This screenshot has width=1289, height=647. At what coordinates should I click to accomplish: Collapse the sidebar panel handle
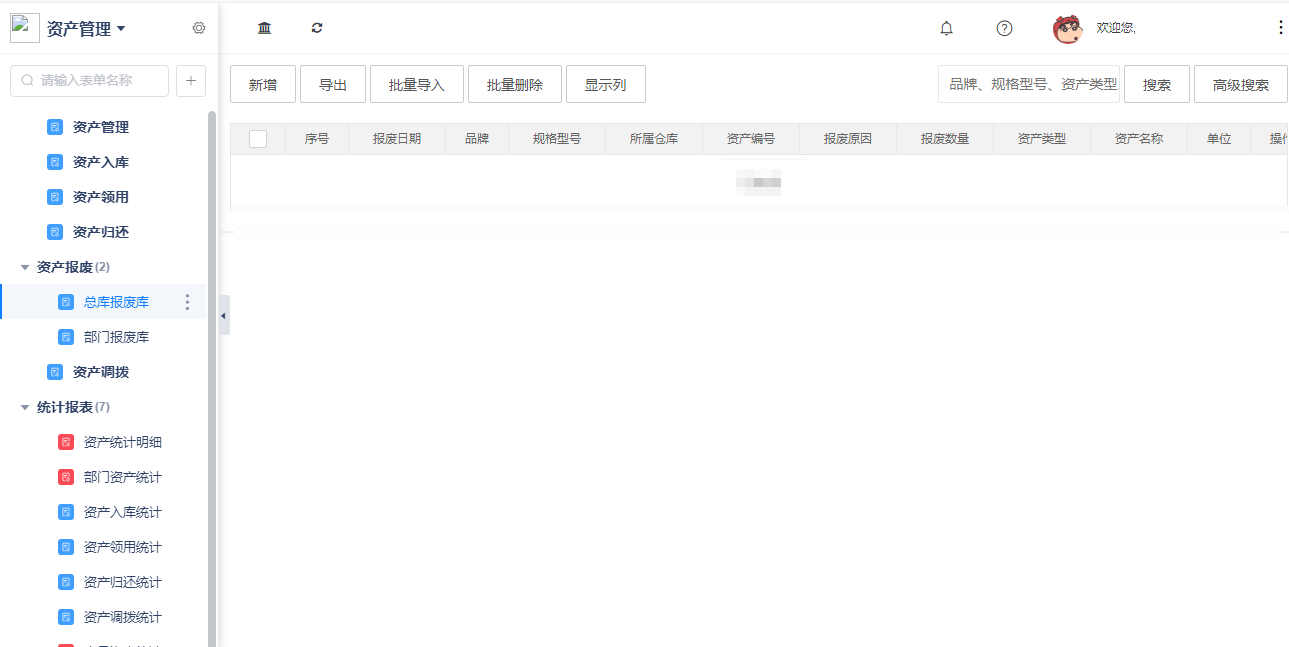point(224,315)
